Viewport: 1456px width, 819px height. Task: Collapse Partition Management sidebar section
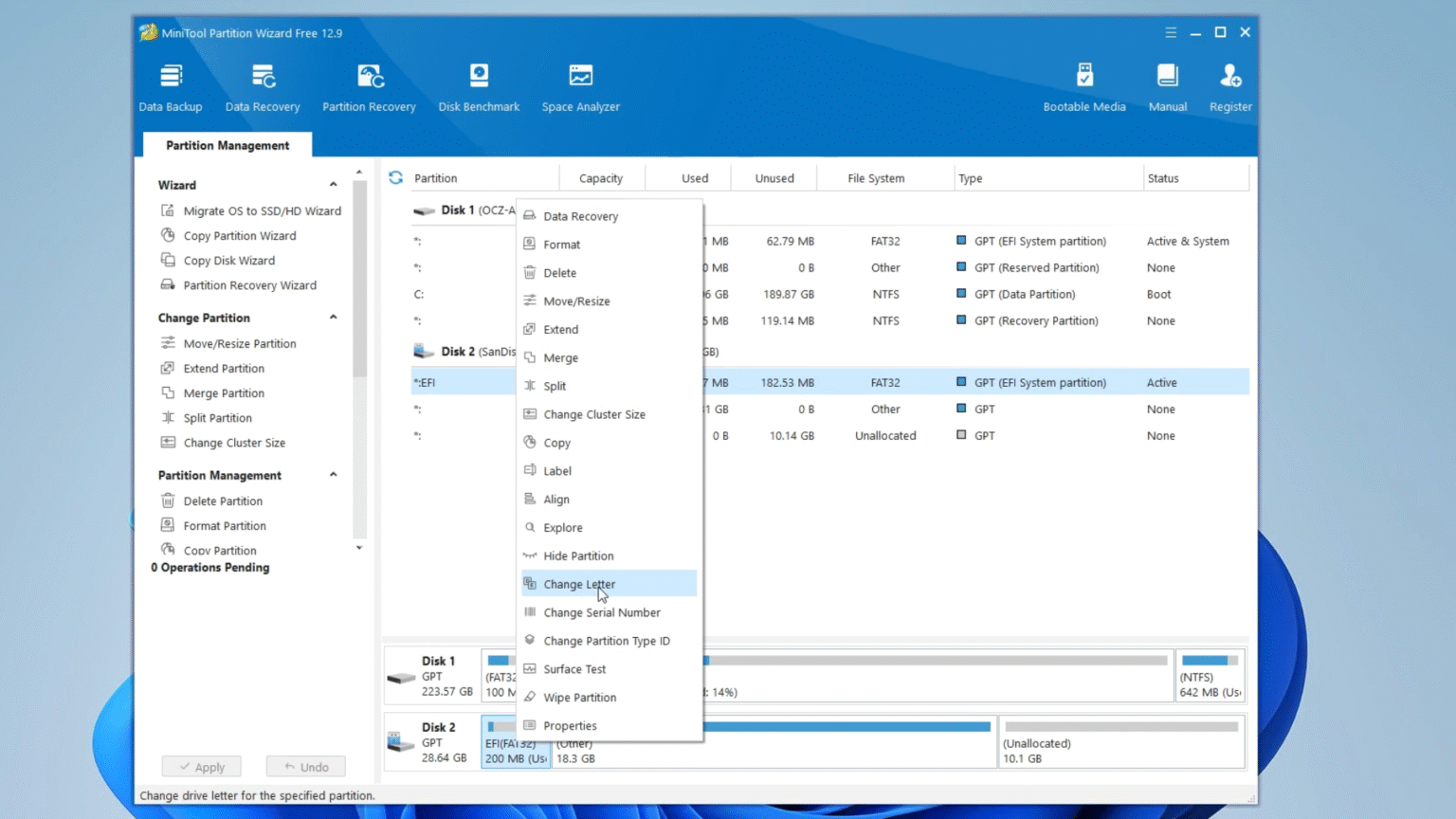pyautogui.click(x=333, y=475)
